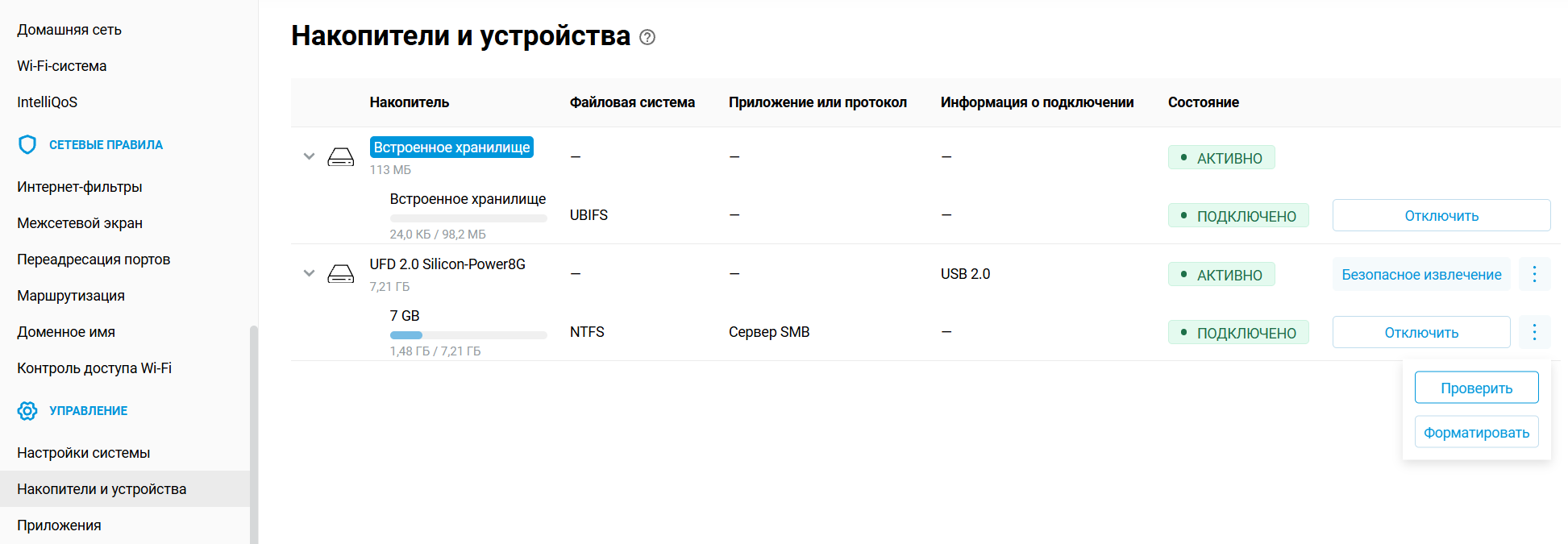Screen dimensions: 1568x544
Task: Click the built-in storage drive icon
Action: (x=340, y=157)
